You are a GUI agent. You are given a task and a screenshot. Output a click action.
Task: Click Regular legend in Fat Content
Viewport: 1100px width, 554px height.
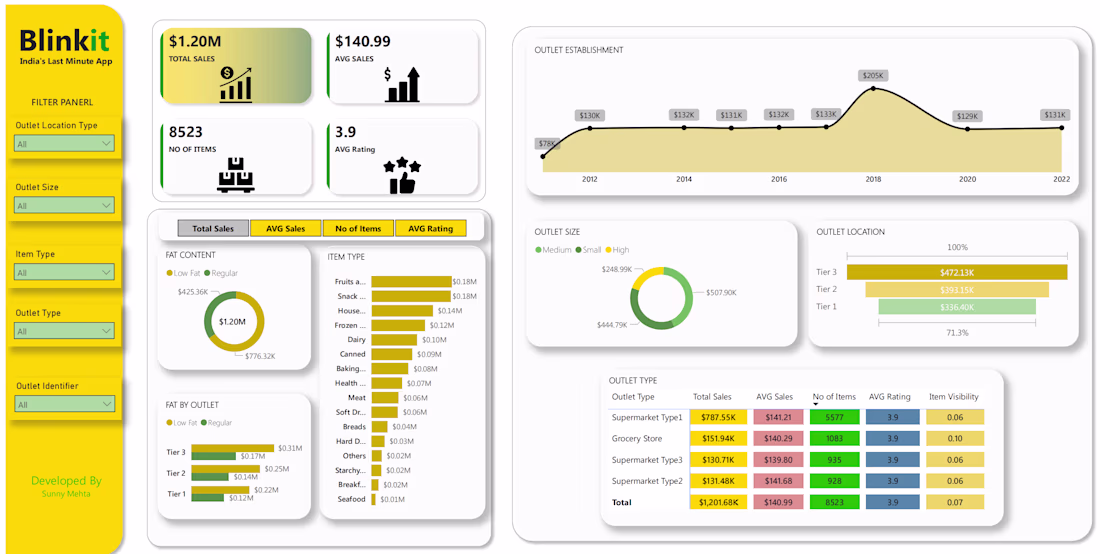click(220, 273)
